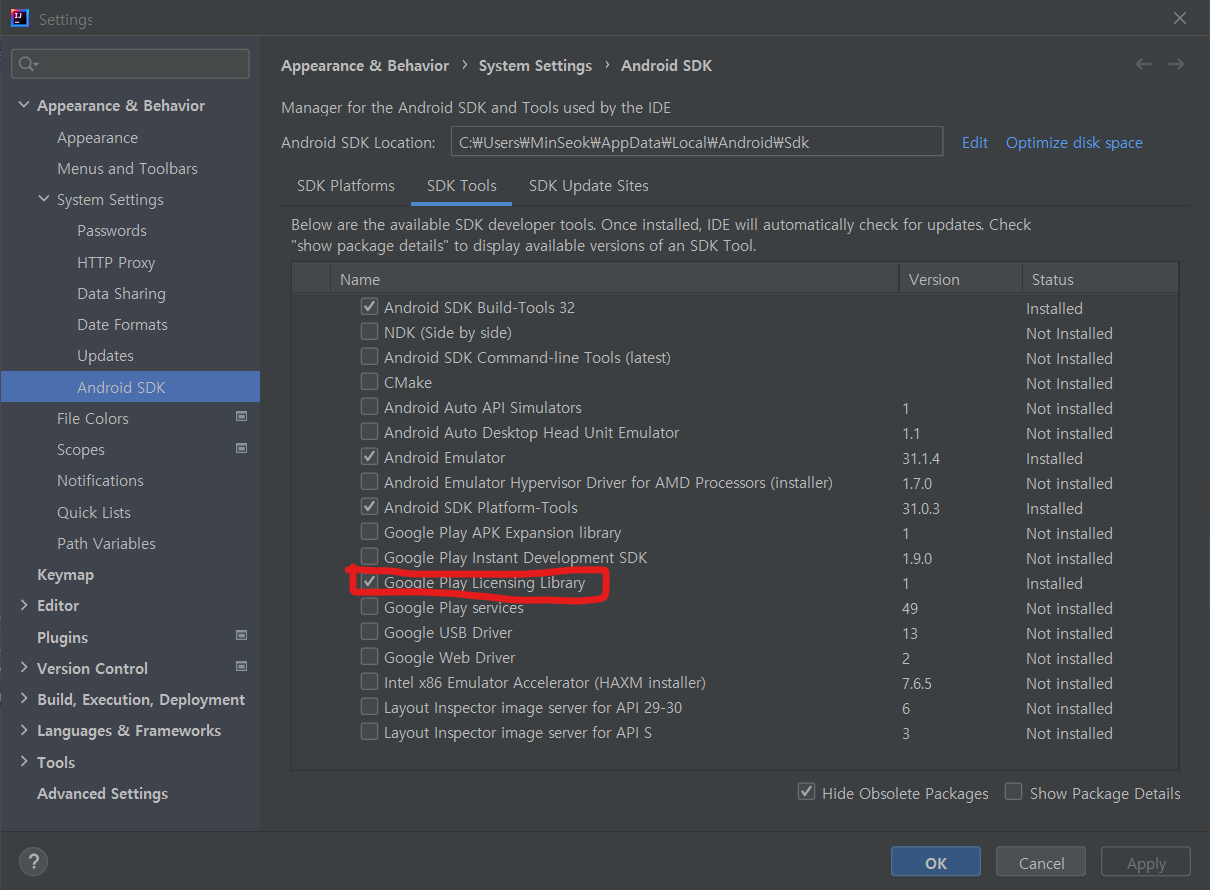1210x890 pixels.
Task: Uncheck Google Play Licensing Library
Action: pyautogui.click(x=369, y=582)
